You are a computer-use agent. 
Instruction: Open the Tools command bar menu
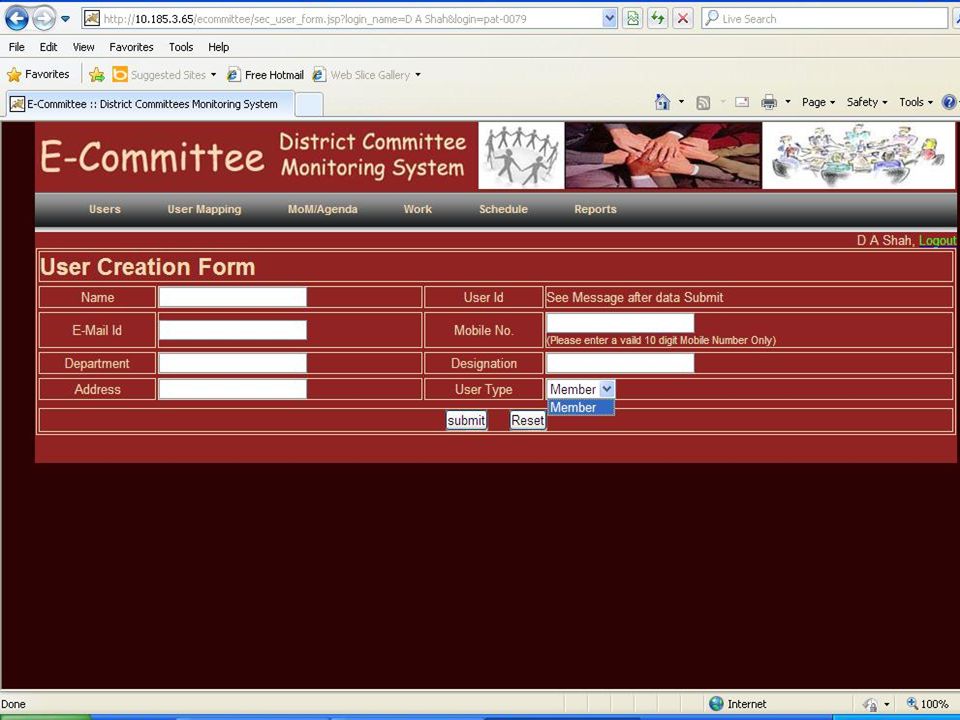[x=916, y=102]
